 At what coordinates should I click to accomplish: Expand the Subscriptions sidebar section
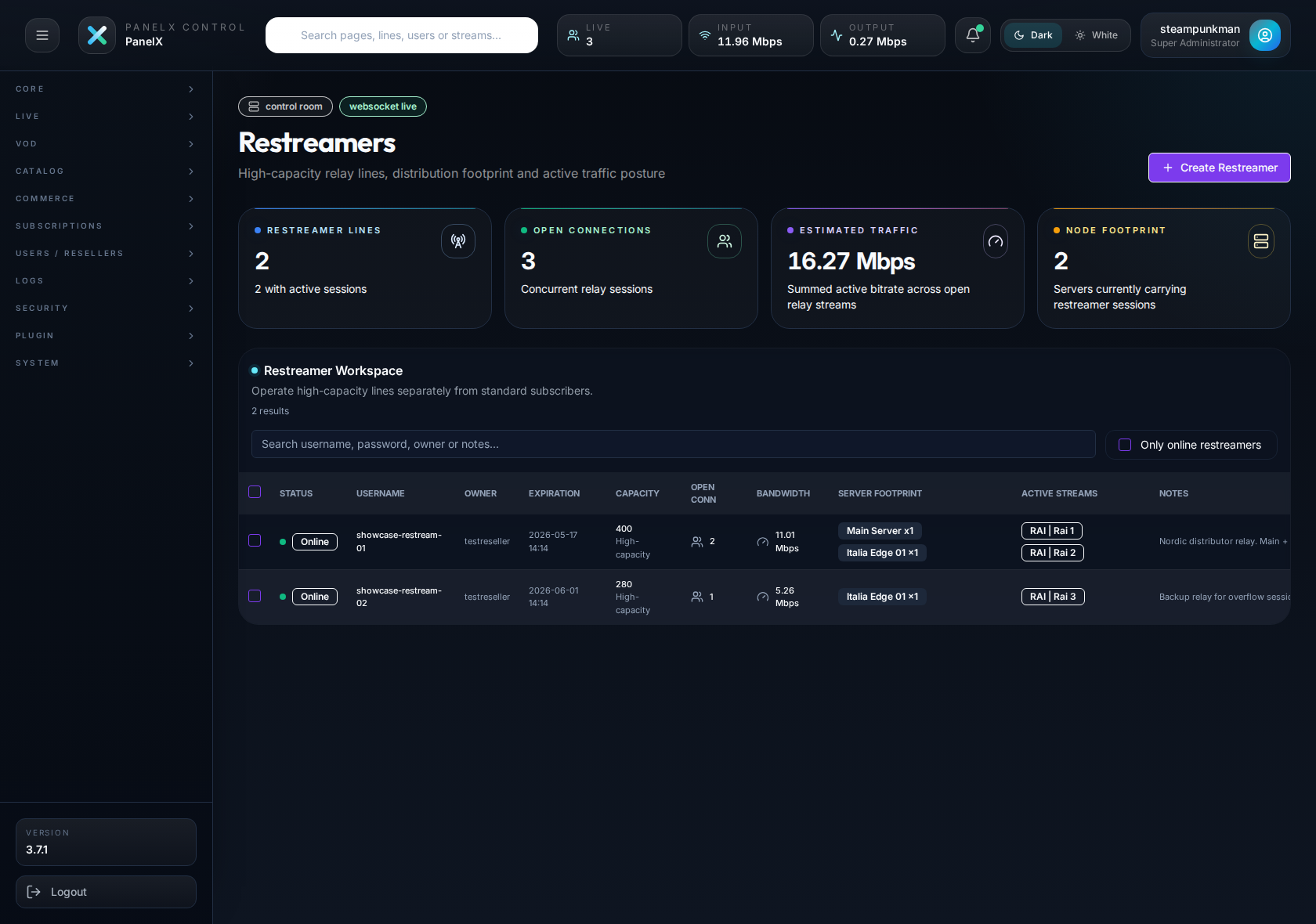tap(106, 226)
